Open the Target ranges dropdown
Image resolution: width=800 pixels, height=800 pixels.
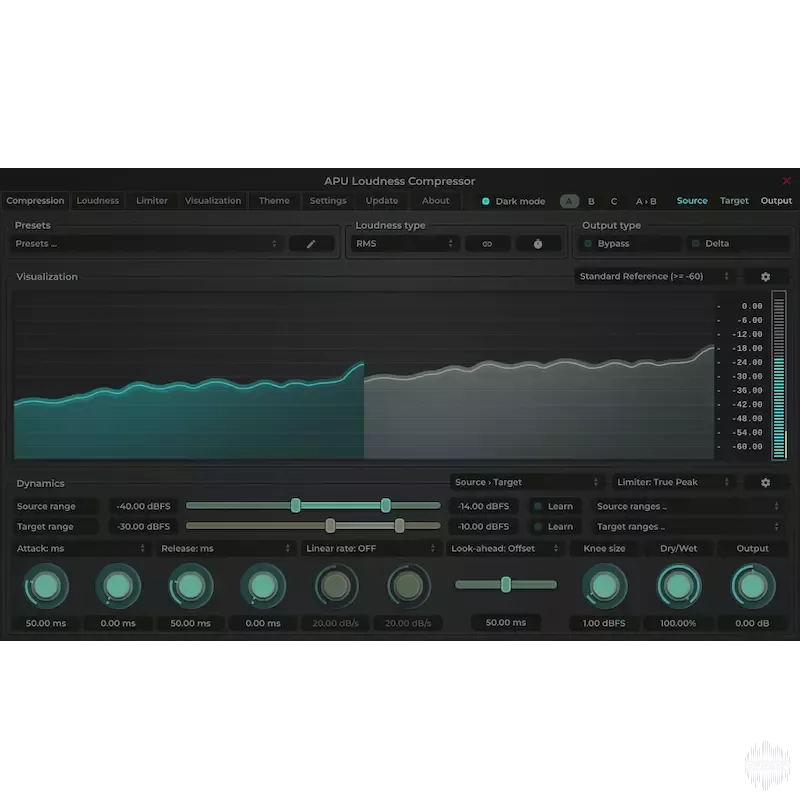pyautogui.click(x=688, y=527)
